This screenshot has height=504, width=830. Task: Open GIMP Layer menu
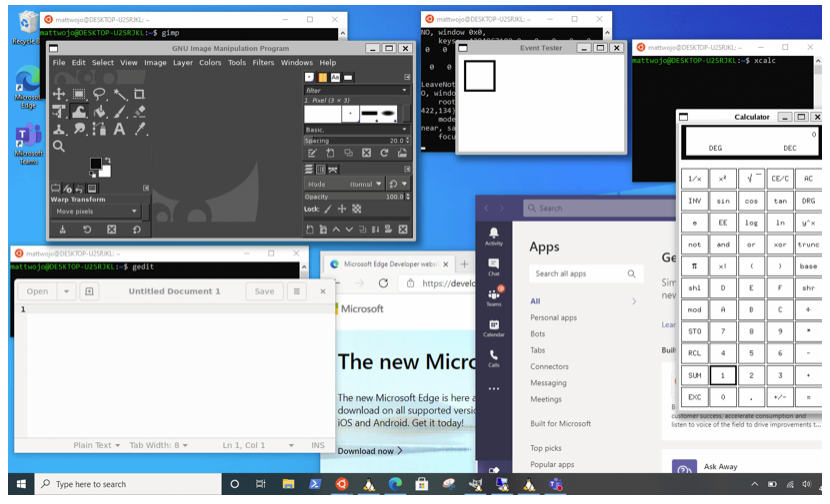click(183, 62)
